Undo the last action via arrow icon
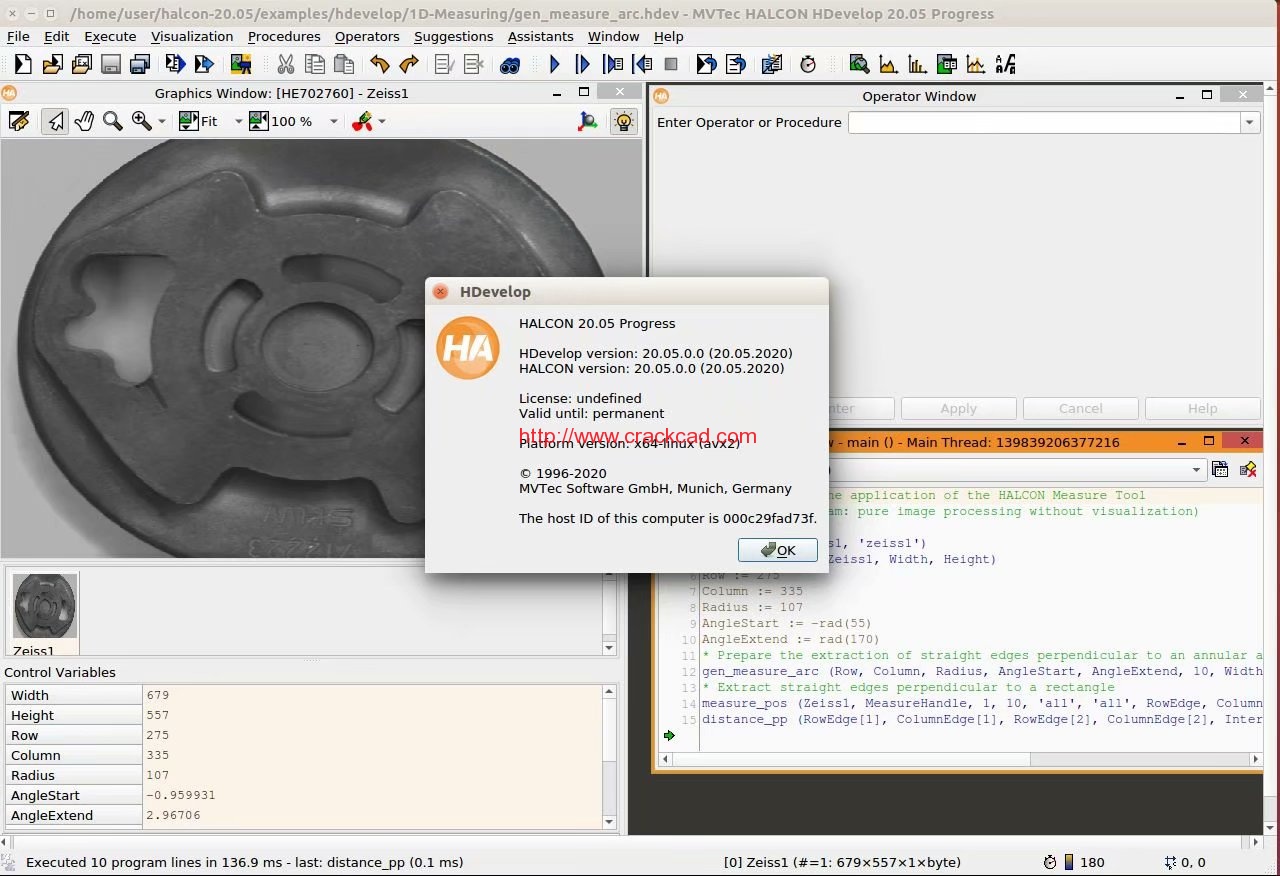The width and height of the screenshot is (1280, 876). pos(379,64)
